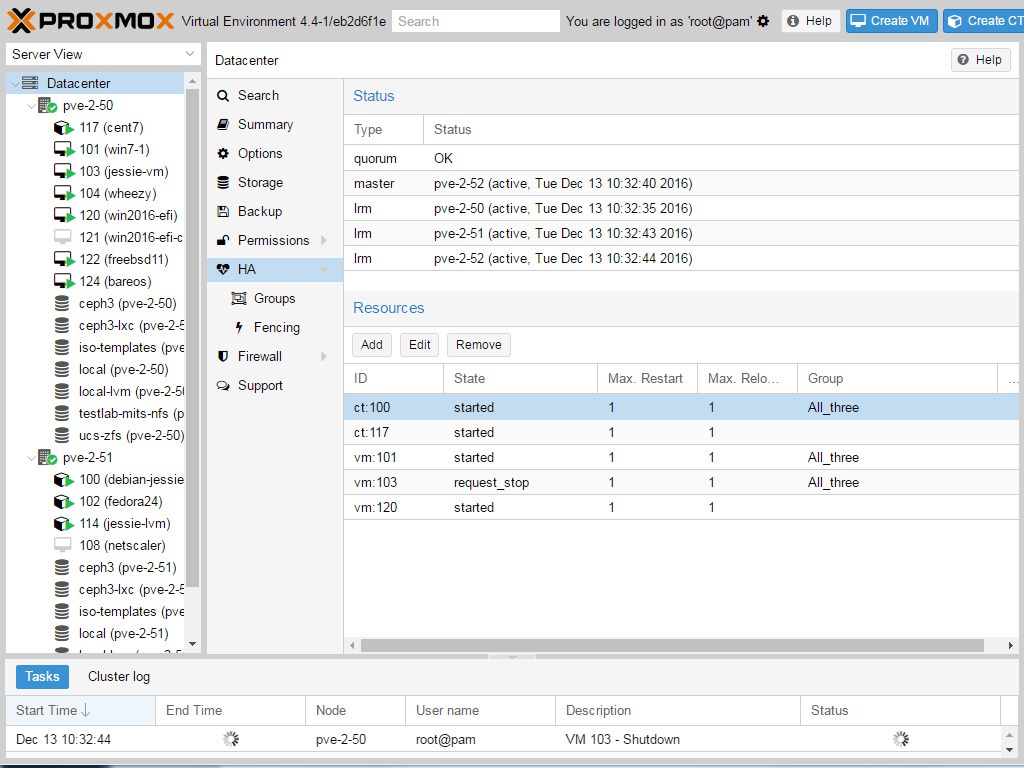Sort resources by State column header
The image size is (1024, 768).
tap(520, 379)
